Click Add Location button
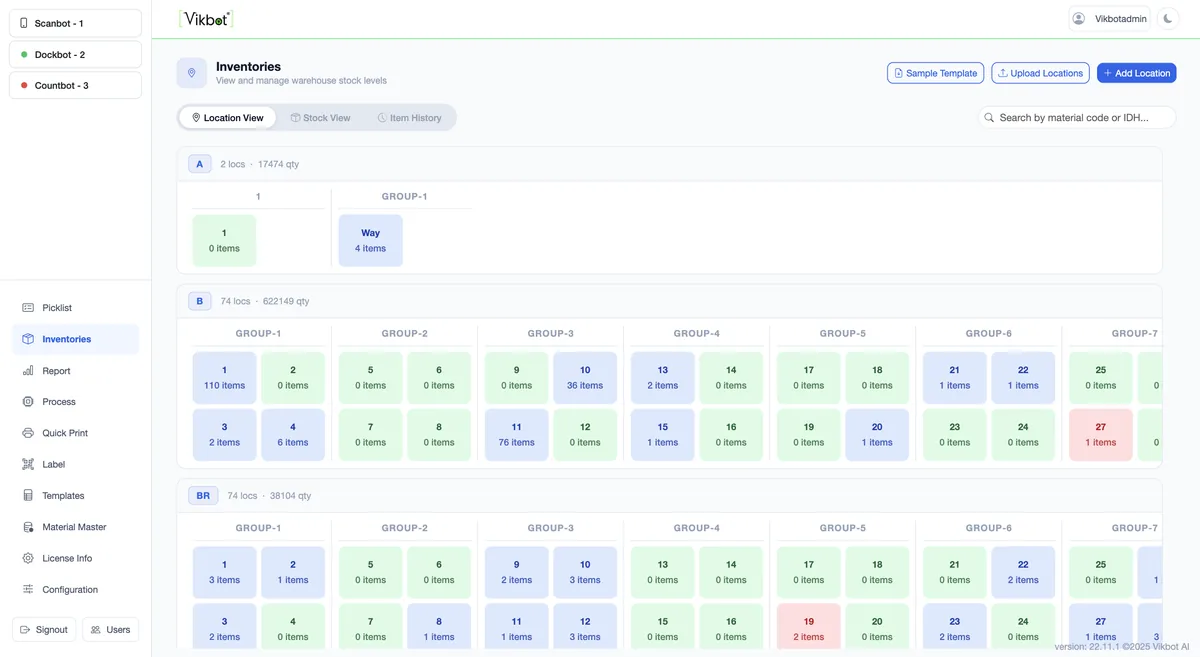Screen dimensions: 1200x657 [x=1136, y=73]
